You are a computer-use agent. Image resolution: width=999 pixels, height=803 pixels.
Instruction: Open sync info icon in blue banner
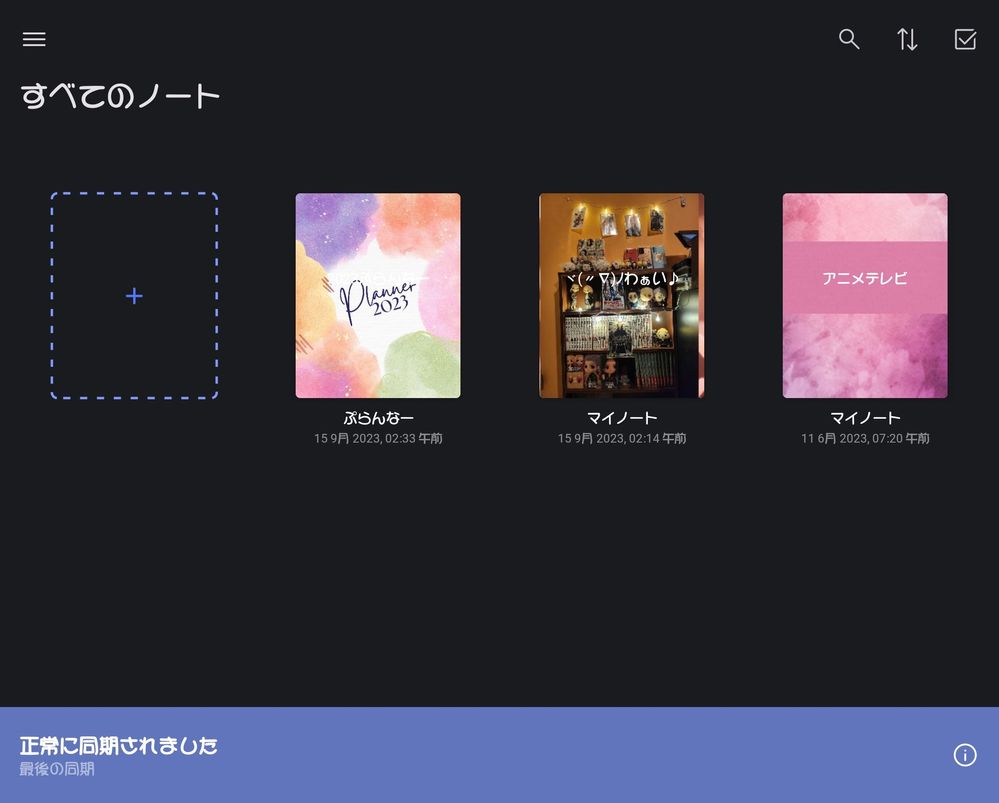click(965, 755)
